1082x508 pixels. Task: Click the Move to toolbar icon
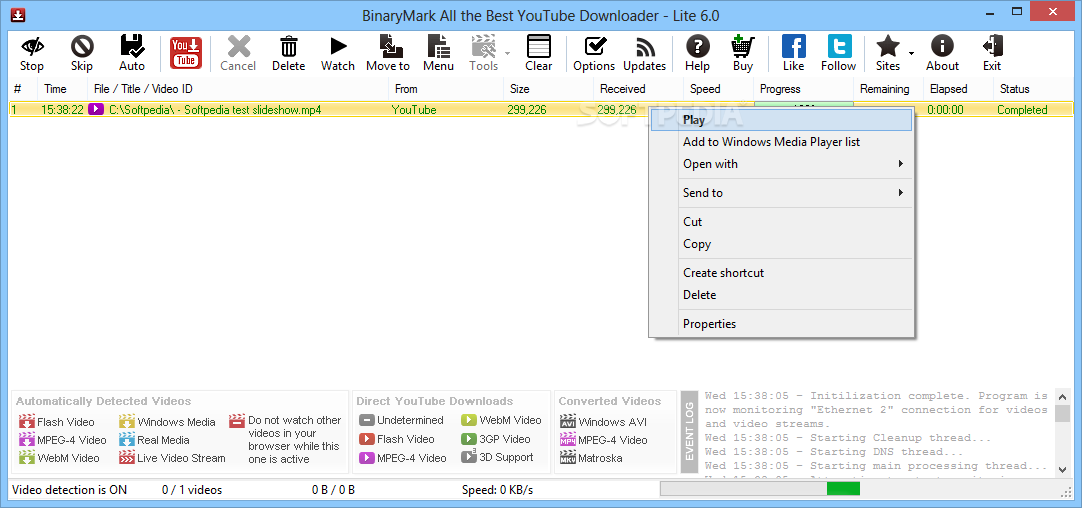point(391,47)
